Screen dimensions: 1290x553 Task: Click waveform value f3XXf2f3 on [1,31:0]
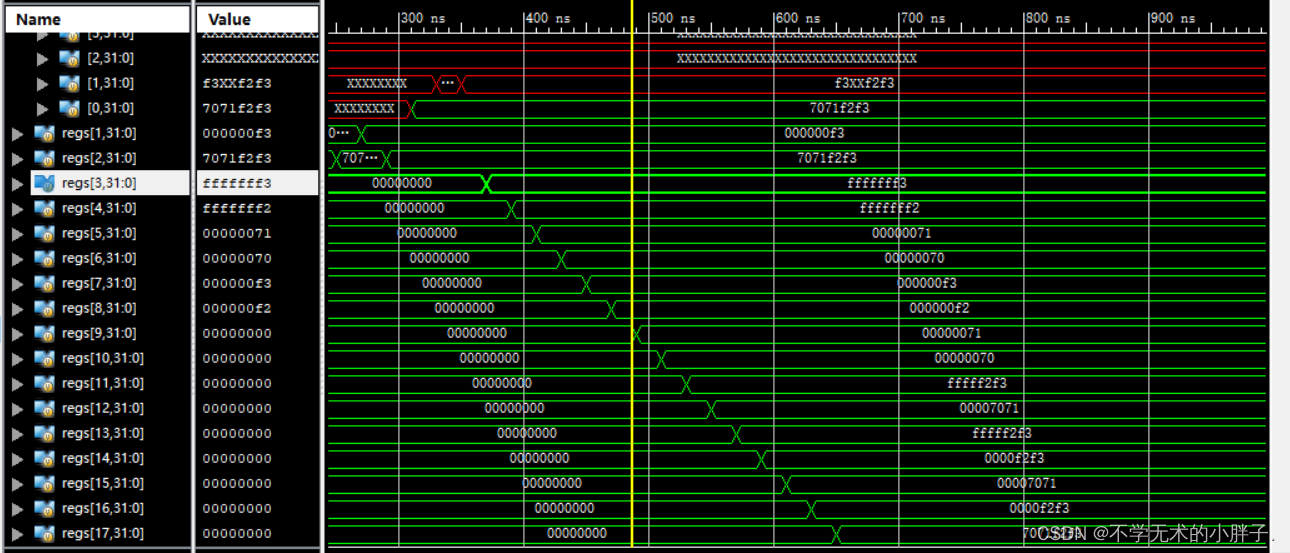[x=865, y=83]
